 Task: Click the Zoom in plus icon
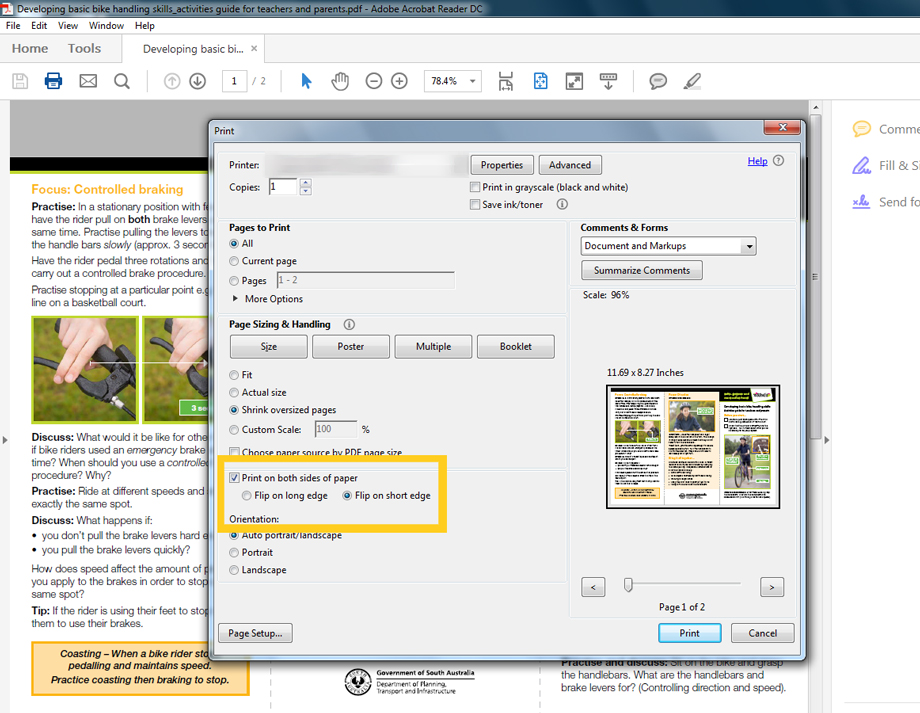[x=400, y=81]
